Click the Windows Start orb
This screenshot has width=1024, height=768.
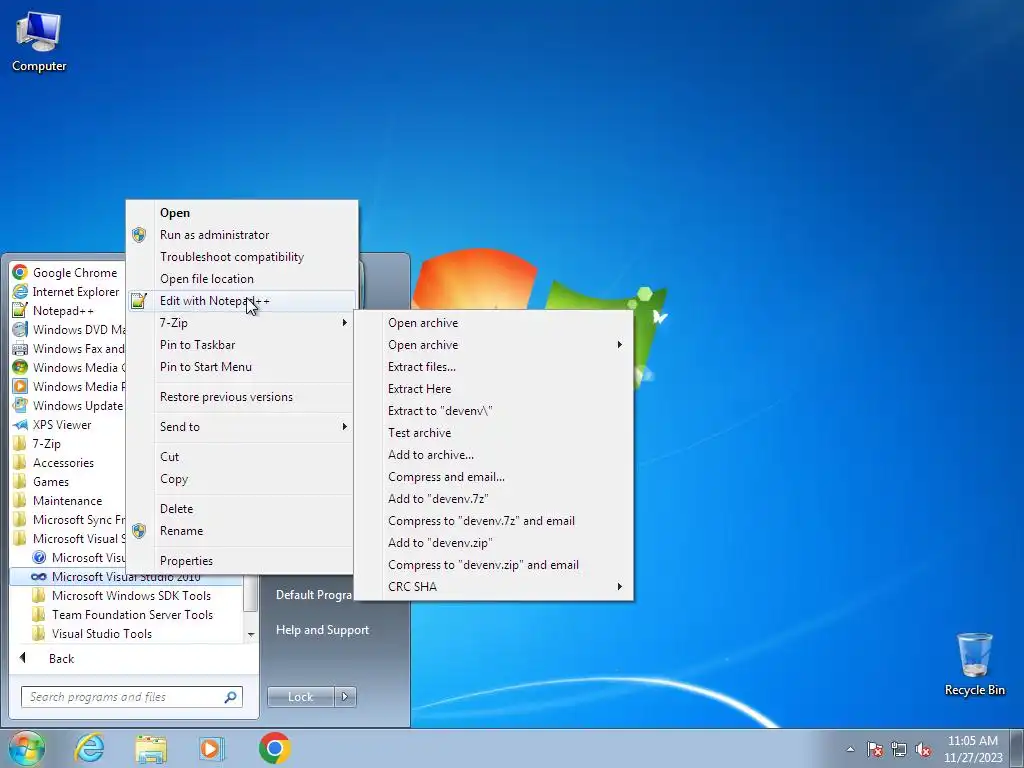pos(26,748)
